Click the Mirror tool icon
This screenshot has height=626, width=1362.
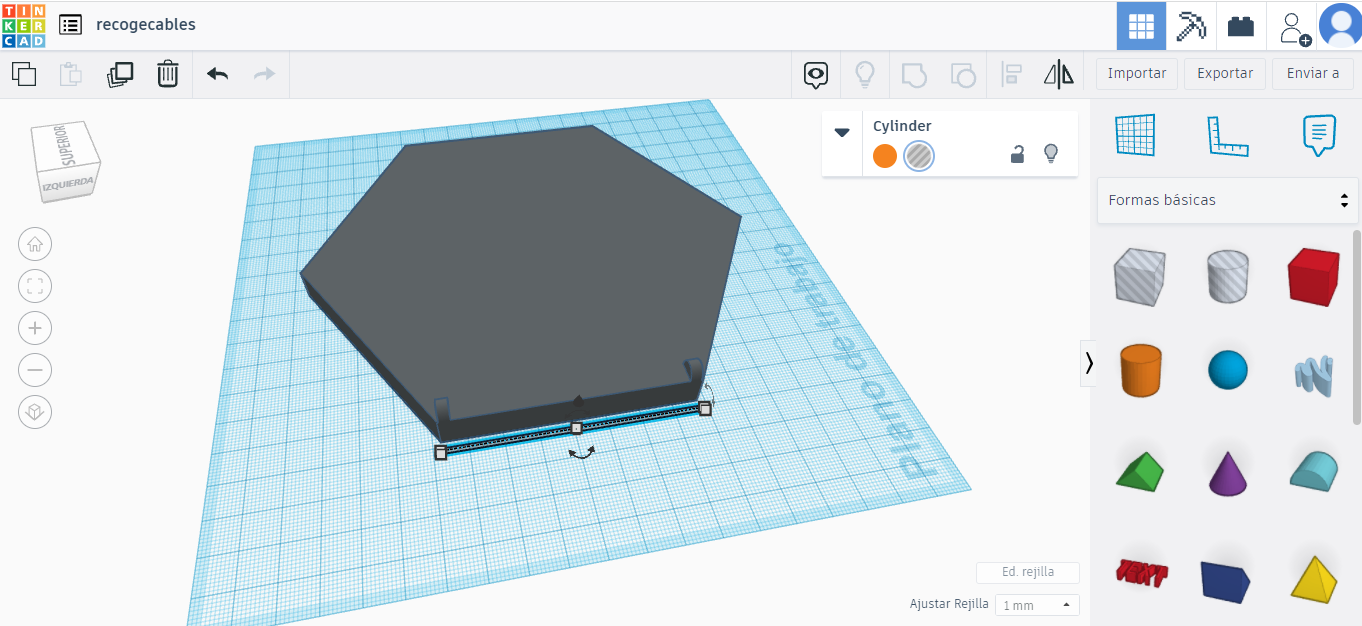[x=1059, y=74]
